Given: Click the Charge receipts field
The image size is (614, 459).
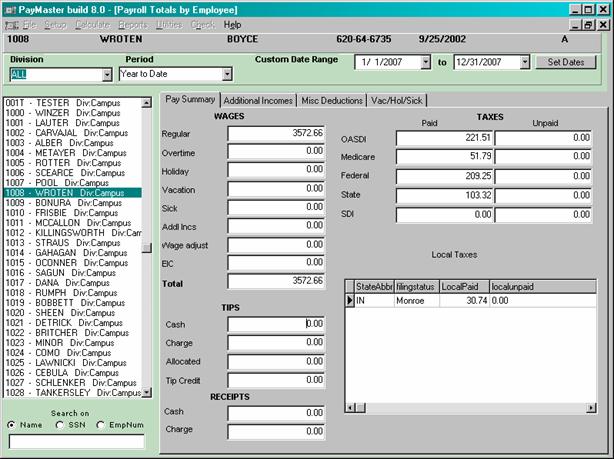Looking at the screenshot, I should click(276, 432).
